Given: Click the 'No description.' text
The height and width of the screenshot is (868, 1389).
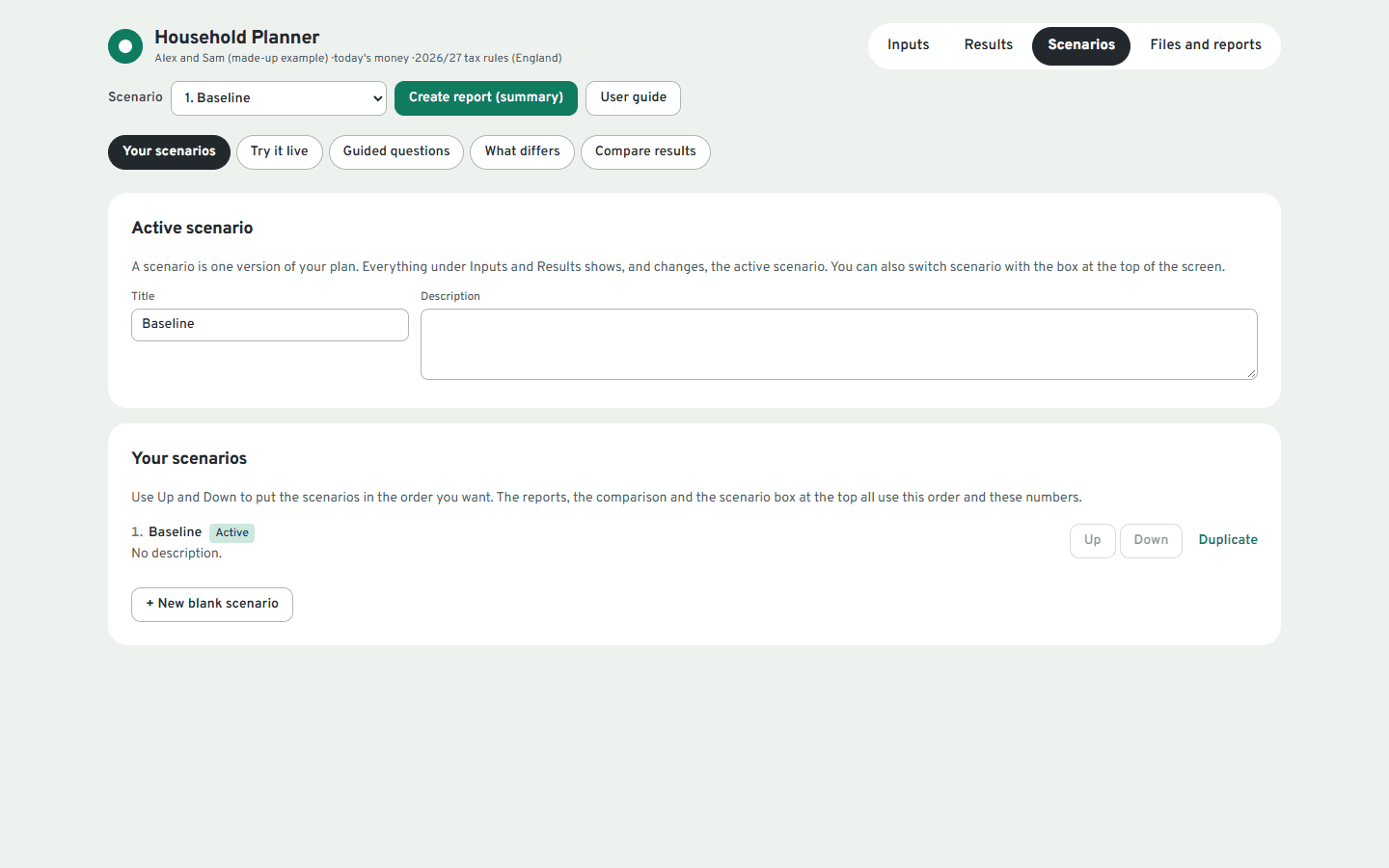Looking at the screenshot, I should click(177, 554).
